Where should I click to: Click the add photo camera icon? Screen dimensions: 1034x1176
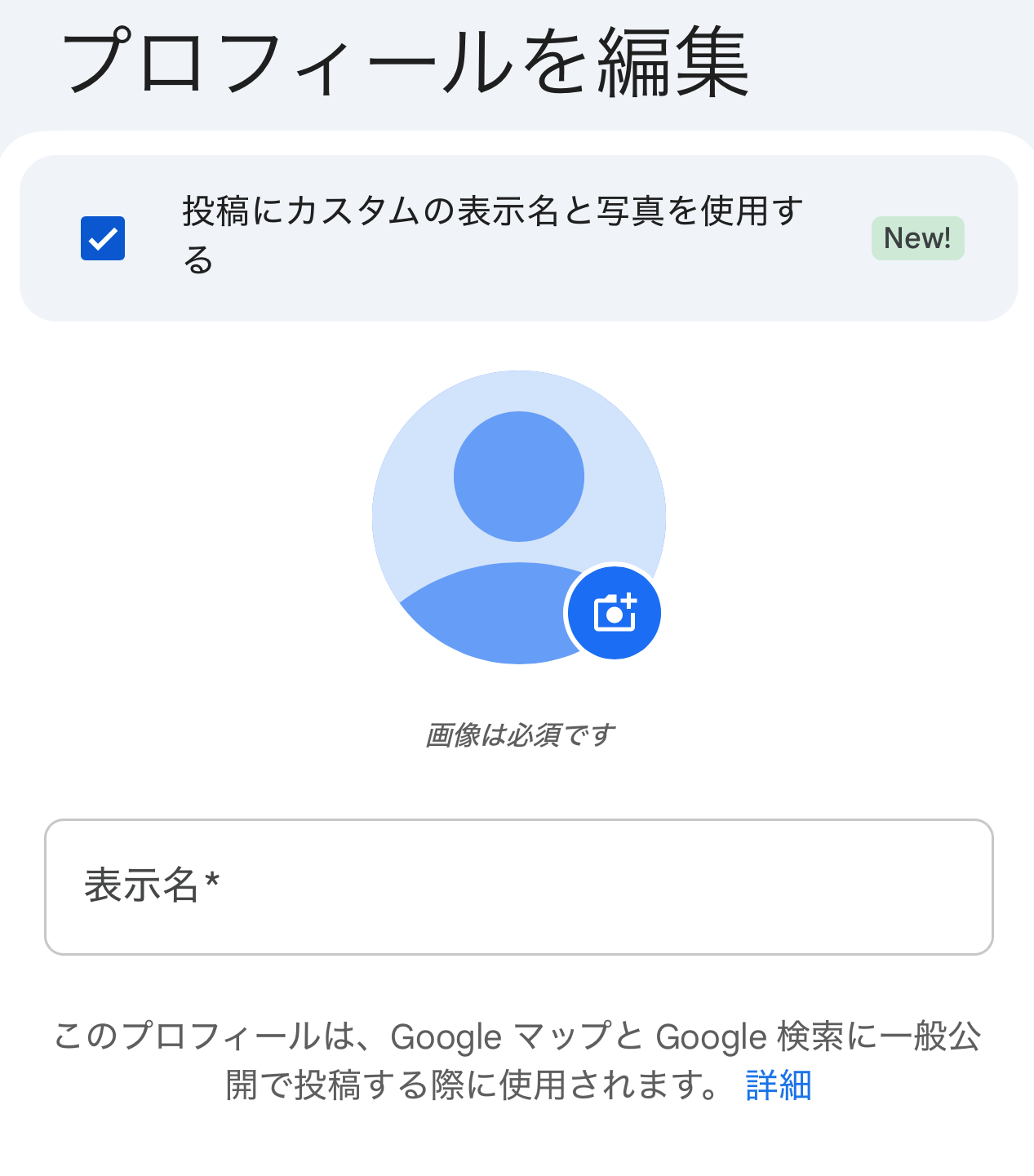(614, 613)
